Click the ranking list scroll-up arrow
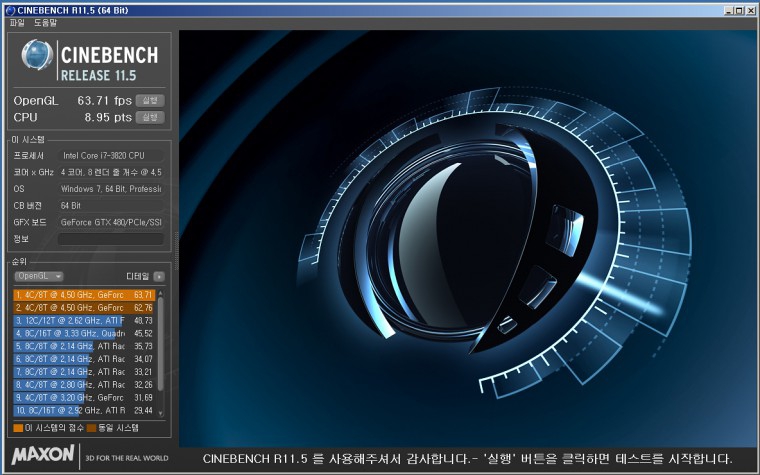The width and height of the screenshot is (760, 475). pos(160,293)
